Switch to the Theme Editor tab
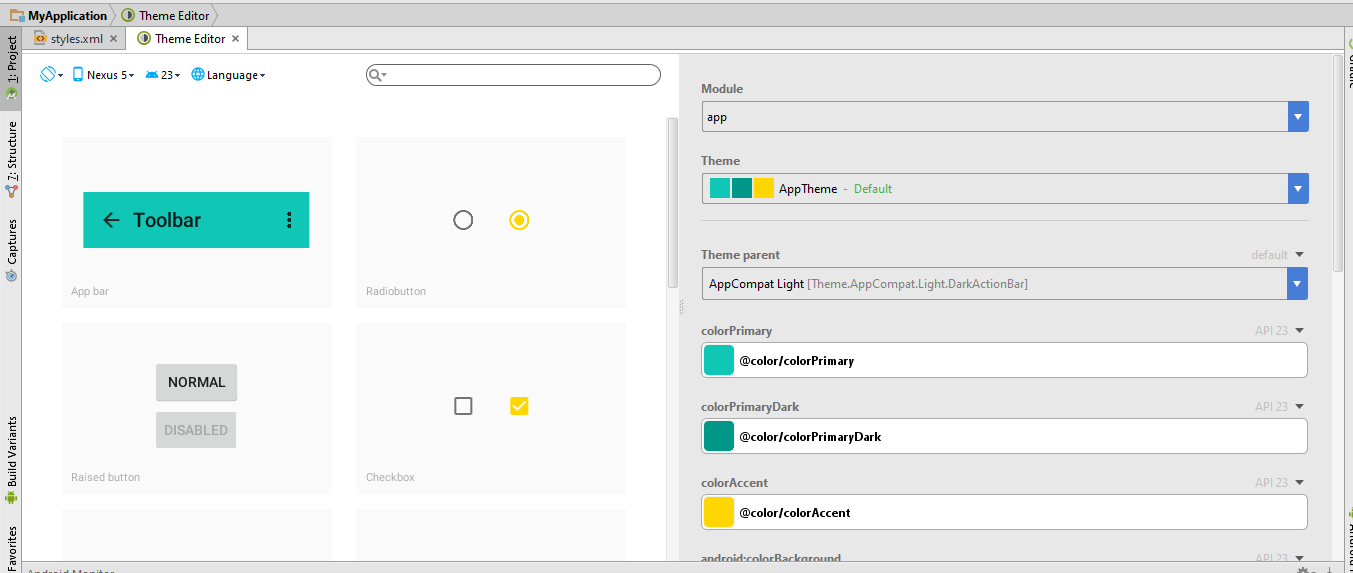The image size is (1353, 573). [188, 39]
